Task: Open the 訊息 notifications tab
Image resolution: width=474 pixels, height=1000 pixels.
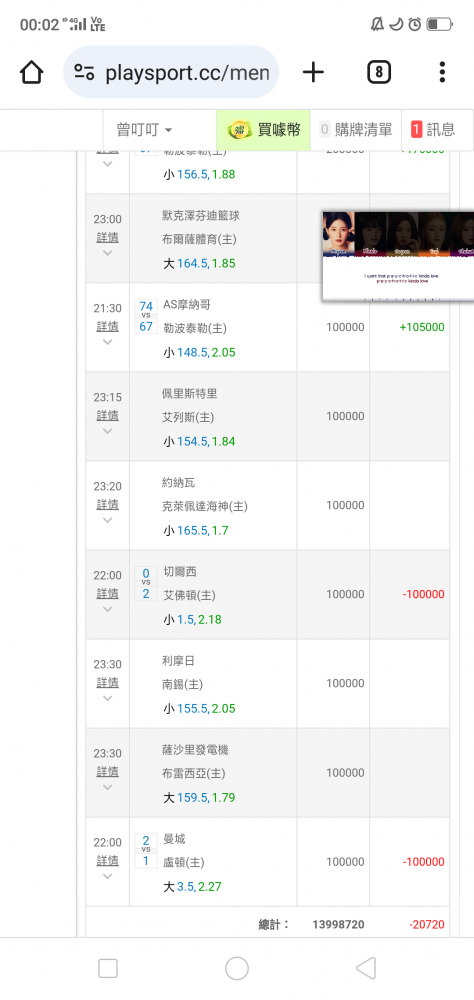Action: [x=433, y=130]
